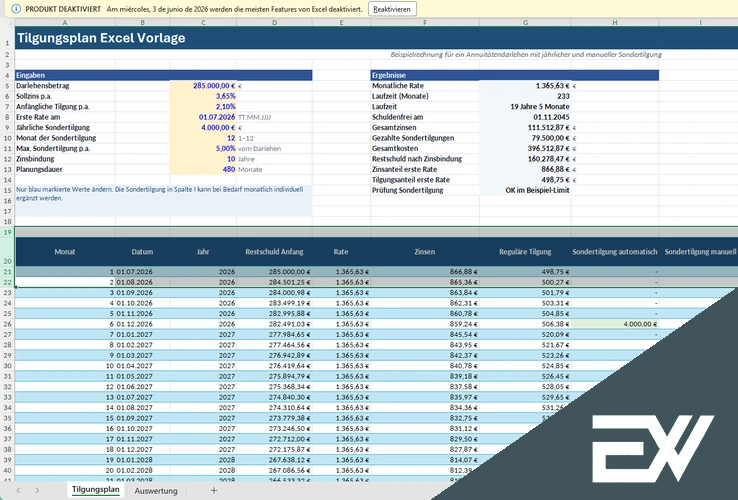Screen dimensions: 738x500
Task: Select the OK im Beispiel-Limit cell
Action: [525, 190]
